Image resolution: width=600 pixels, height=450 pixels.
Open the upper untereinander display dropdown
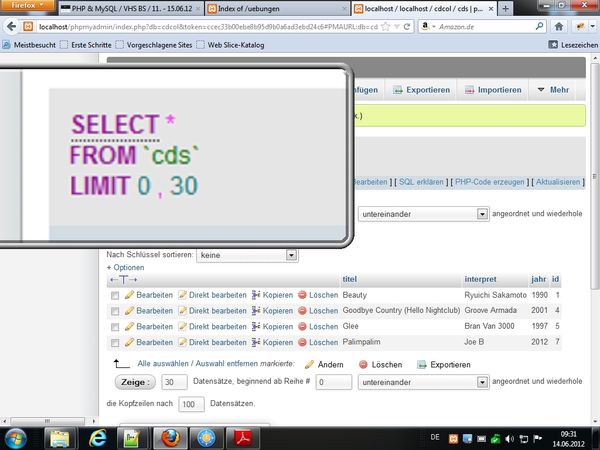click(x=423, y=214)
